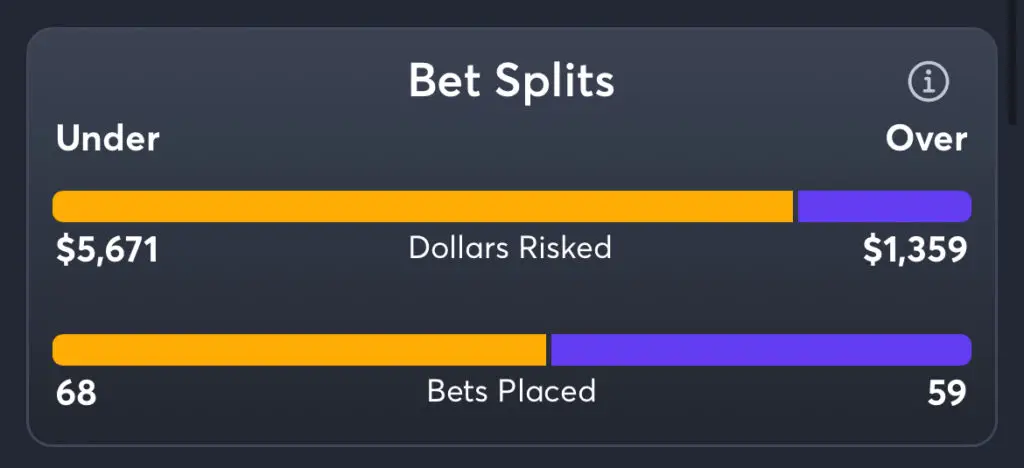Click the divider between Dollars Risked bar segments

[x=795, y=206]
